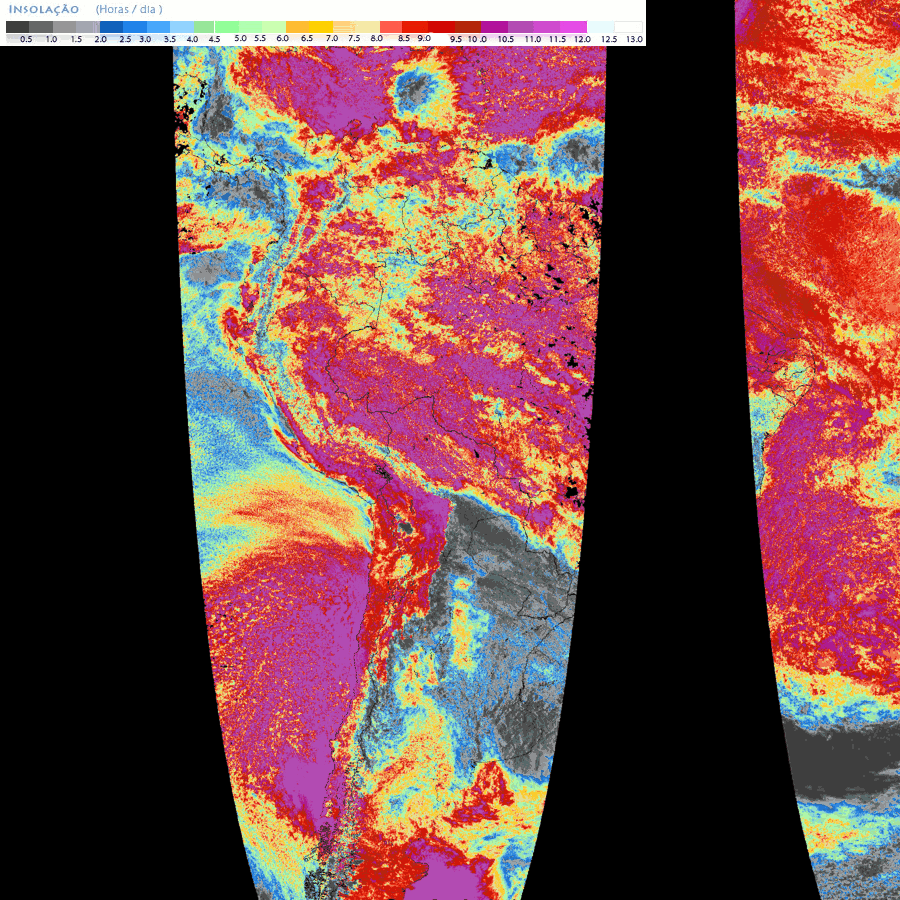Select the dark blue legend swatch for 2.5 hours
The image size is (900, 900).
tap(111, 27)
